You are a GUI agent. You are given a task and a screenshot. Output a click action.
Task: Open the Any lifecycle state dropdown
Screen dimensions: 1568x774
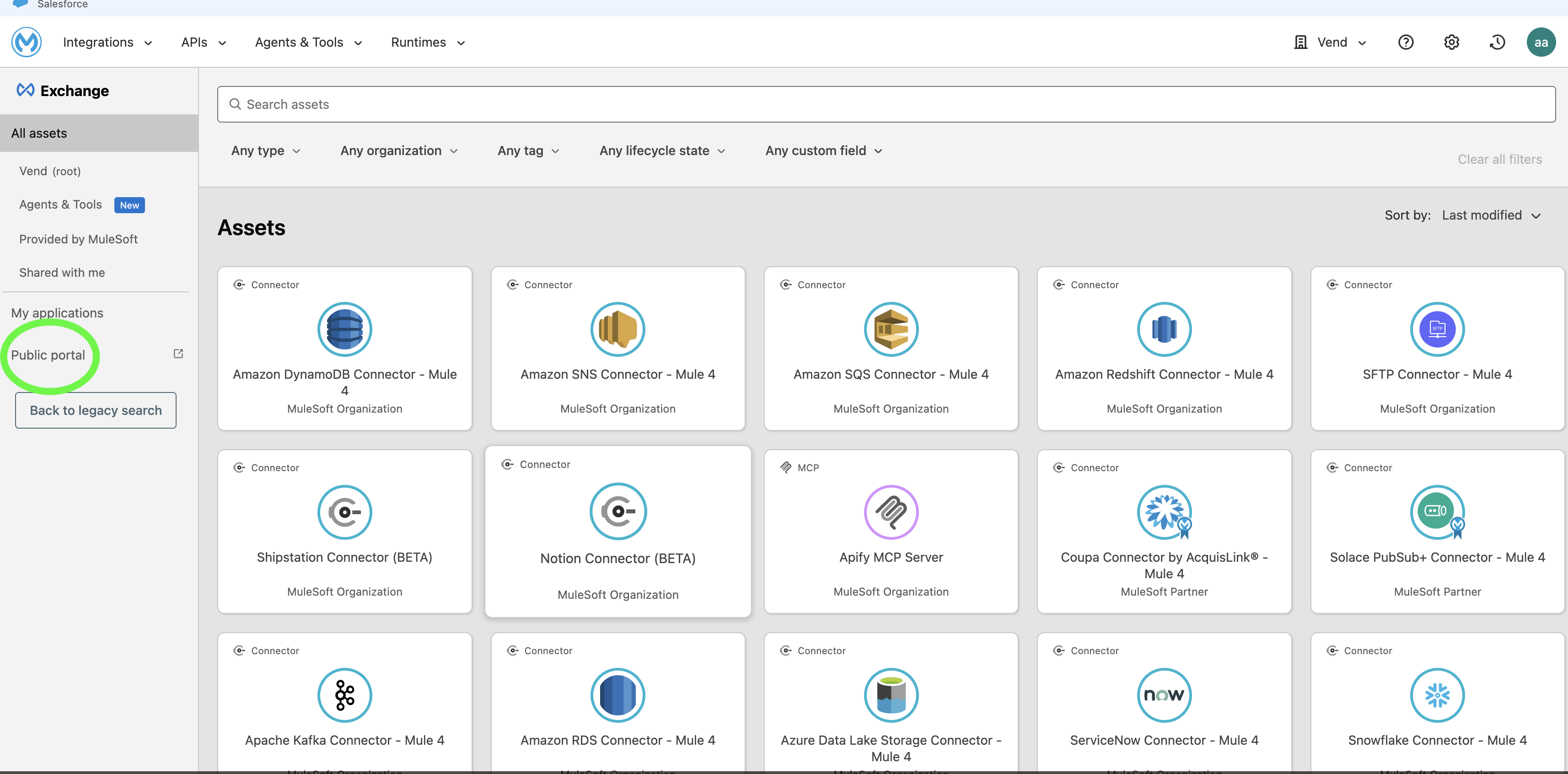pyautogui.click(x=662, y=150)
